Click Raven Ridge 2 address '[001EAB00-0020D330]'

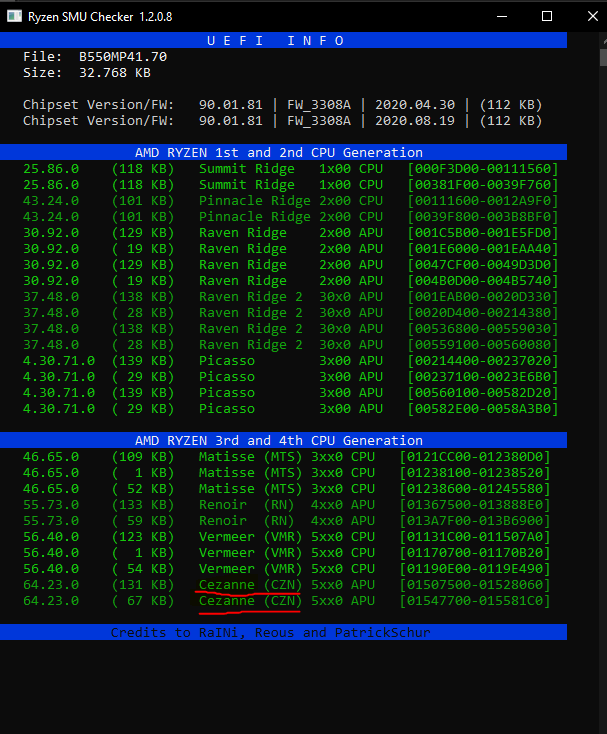[483, 296]
